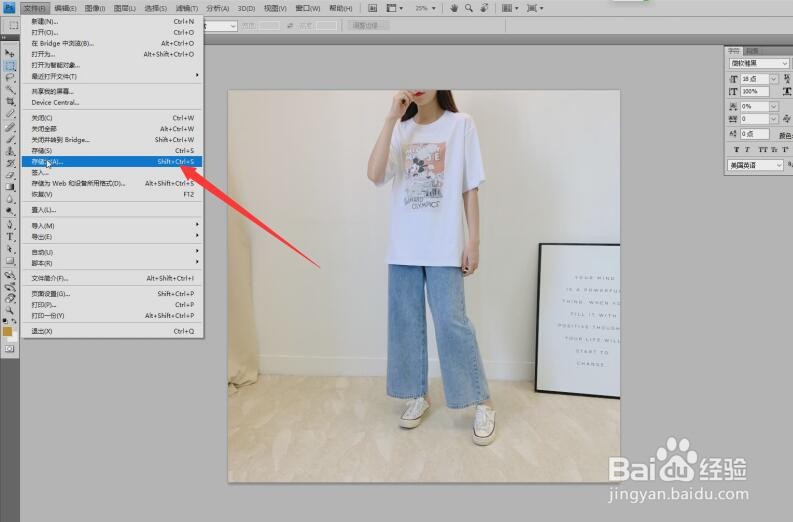793x522 pixels.
Task: Select the Horizontal Type tool
Action: [10, 237]
